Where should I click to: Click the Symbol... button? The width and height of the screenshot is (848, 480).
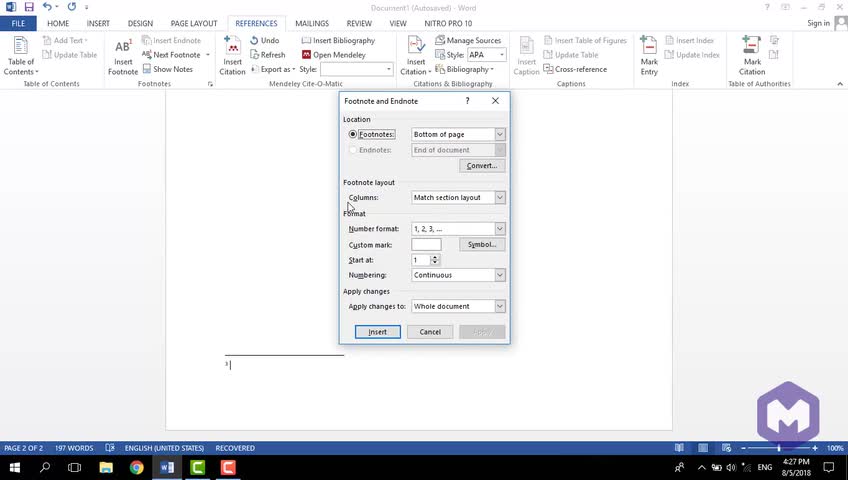coord(482,245)
